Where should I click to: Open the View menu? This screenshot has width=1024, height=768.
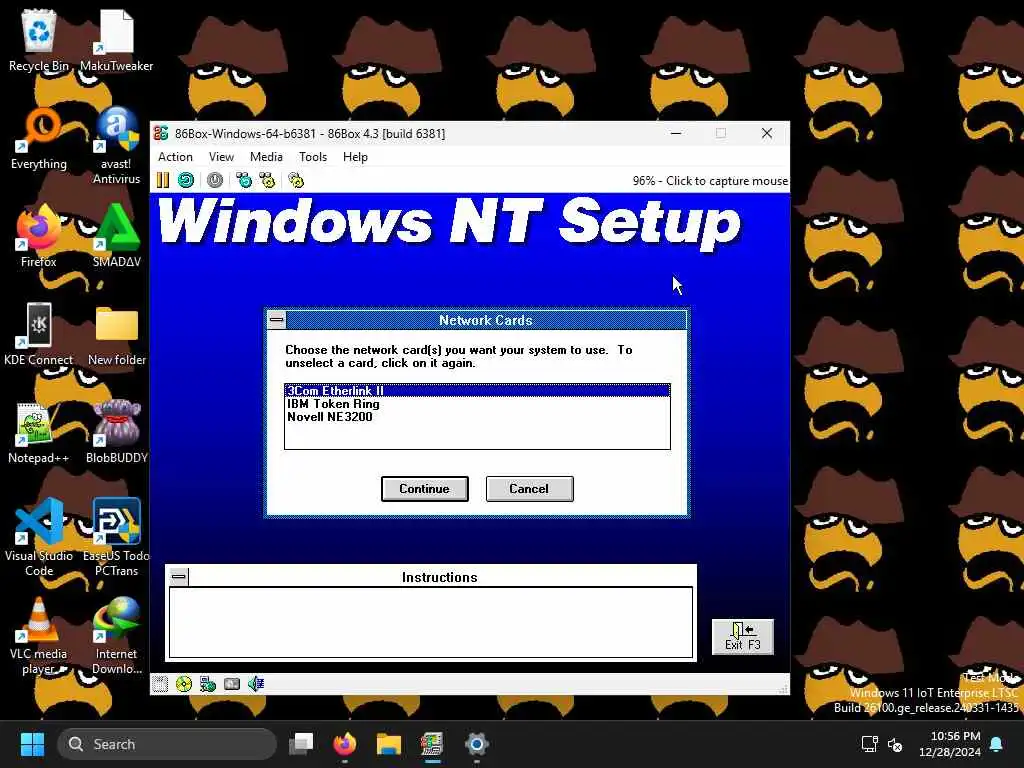click(x=221, y=157)
